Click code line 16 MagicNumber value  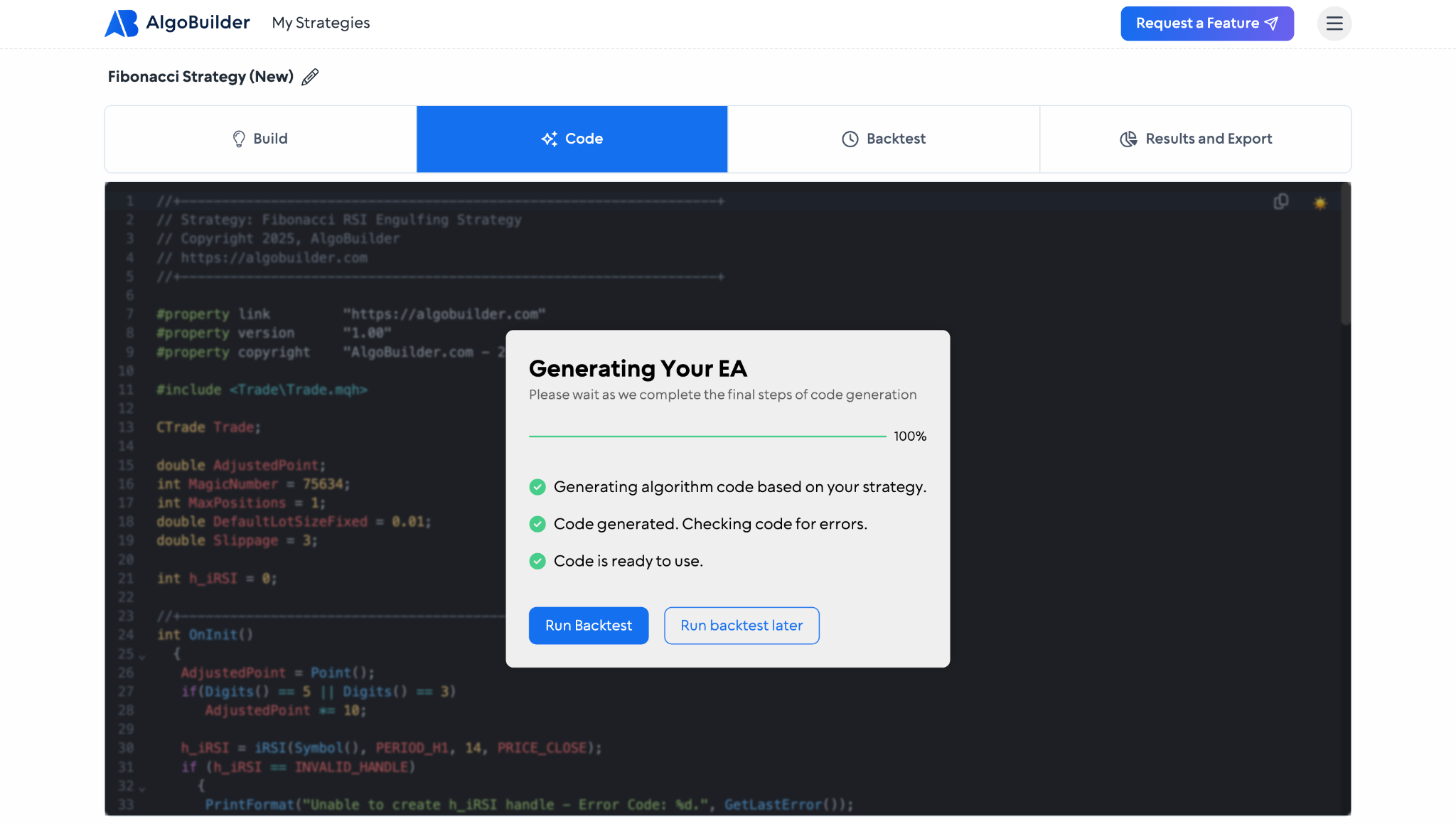click(x=323, y=484)
